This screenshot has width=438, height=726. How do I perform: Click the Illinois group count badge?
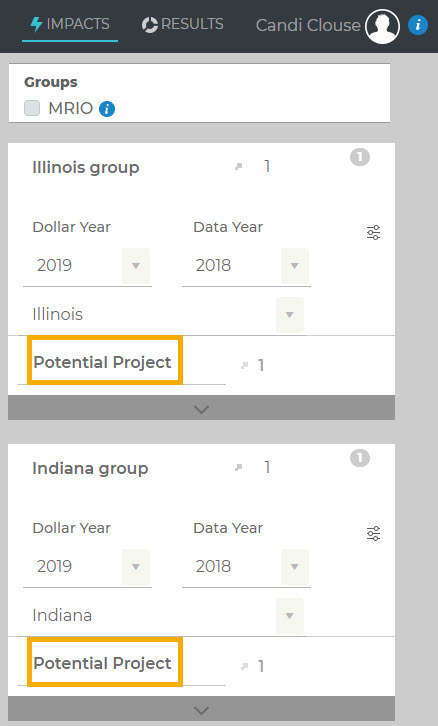tap(360, 157)
